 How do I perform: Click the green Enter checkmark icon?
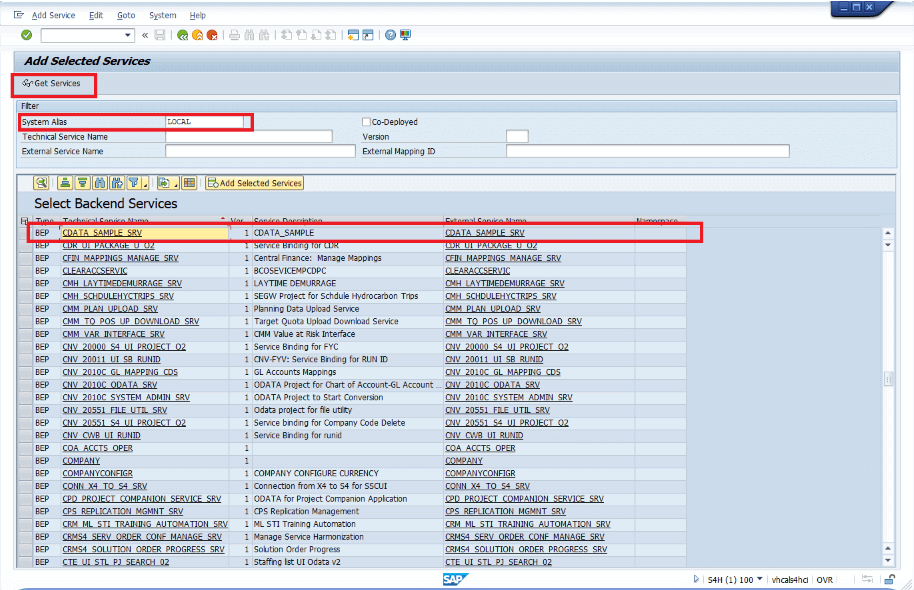coord(26,35)
